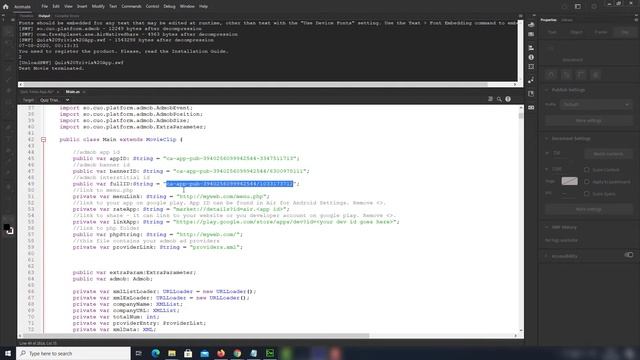The width and height of the screenshot is (640, 360).
Task: Click More settings under Document Settings
Action: pos(589,209)
